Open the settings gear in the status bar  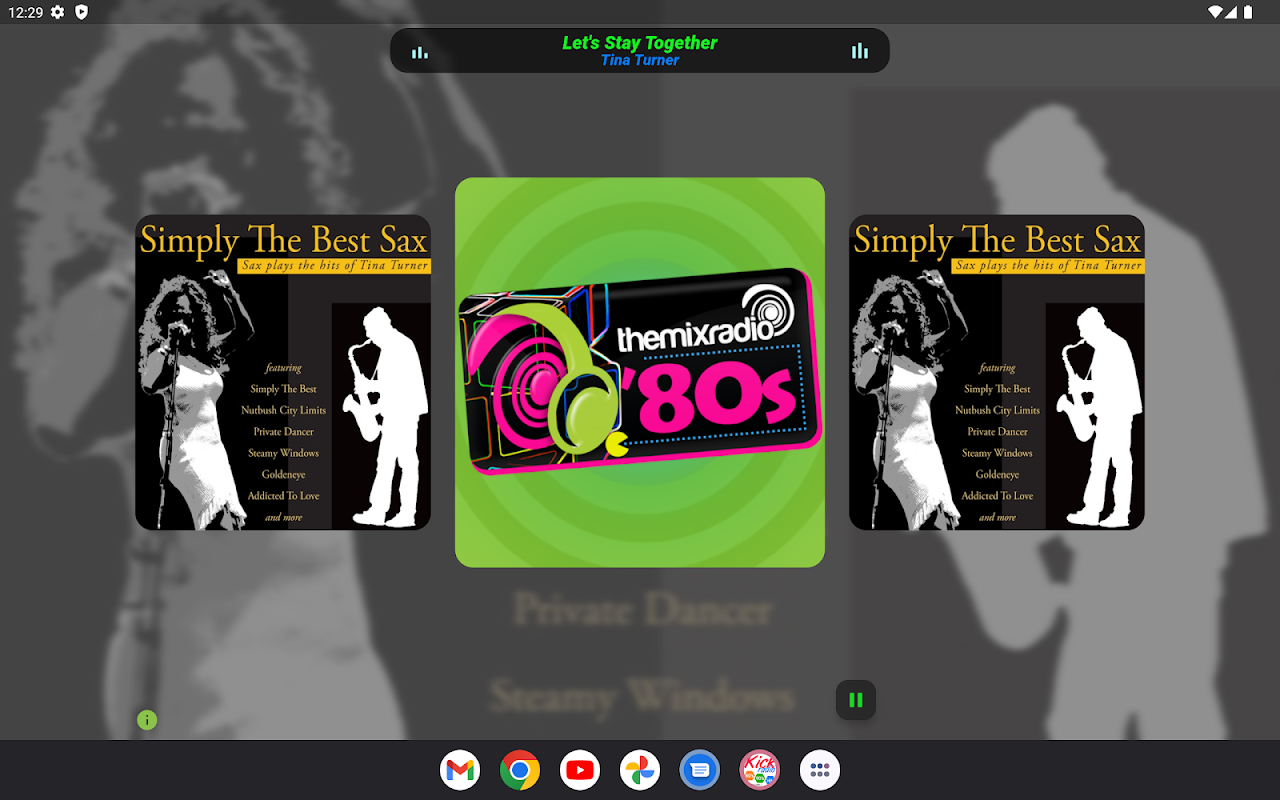pyautogui.click(x=58, y=12)
